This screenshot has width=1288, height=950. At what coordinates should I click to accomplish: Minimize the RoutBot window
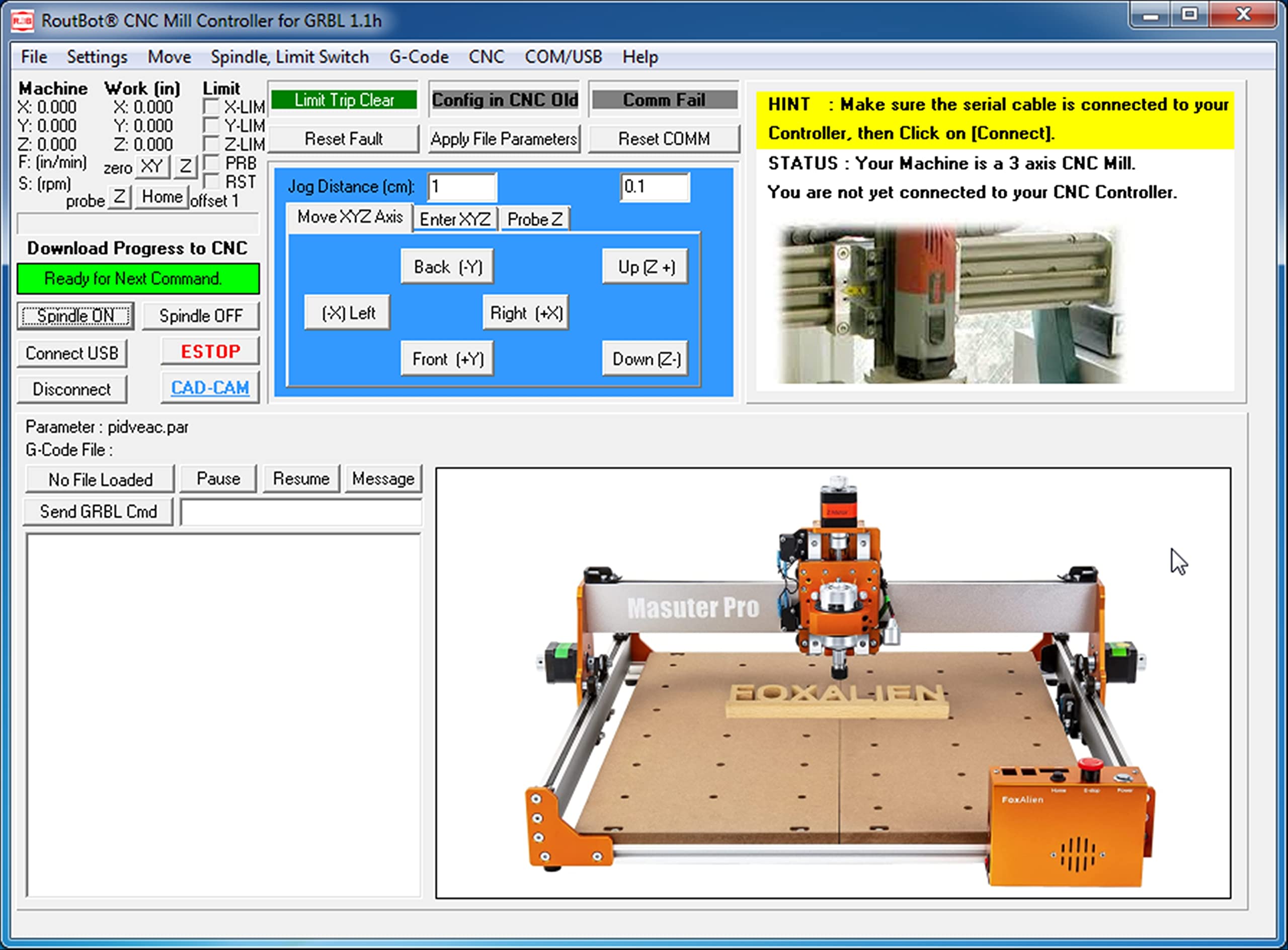(x=1150, y=15)
